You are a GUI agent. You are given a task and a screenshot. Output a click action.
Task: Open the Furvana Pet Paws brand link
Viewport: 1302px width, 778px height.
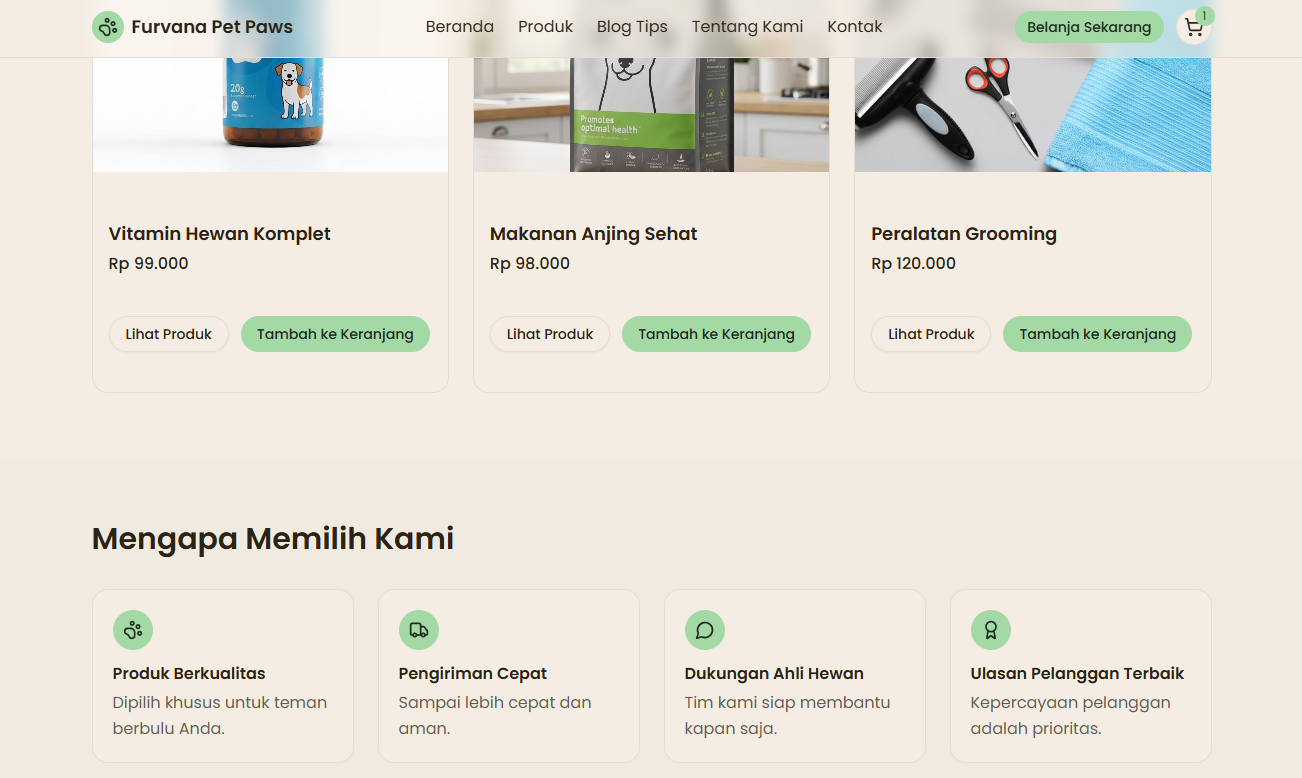pyautogui.click(x=212, y=27)
